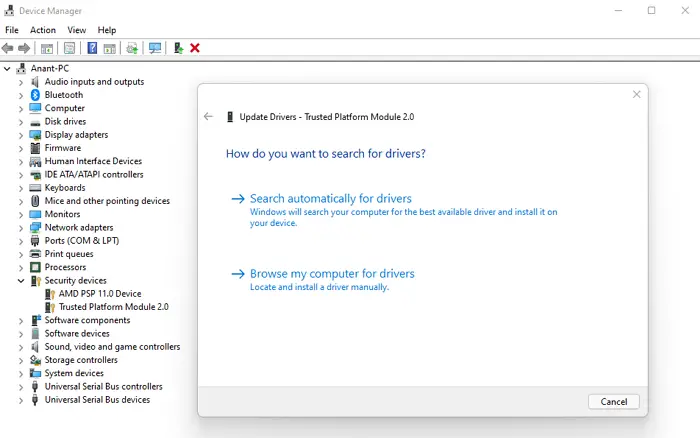The height and width of the screenshot is (438, 700).
Task: Click the Enable device toolbar icon
Action: pos(178,48)
